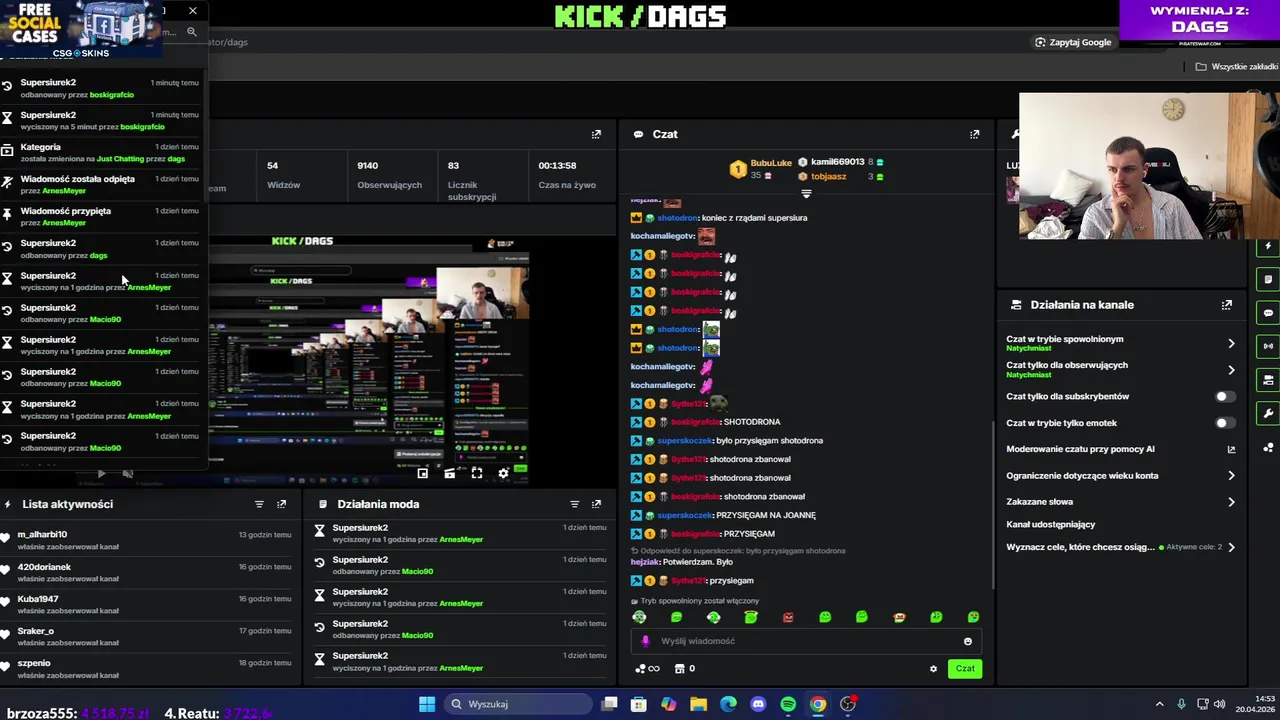Click the Wyszukaj taskbar search box
This screenshot has height=720, width=1280.
tap(517, 704)
